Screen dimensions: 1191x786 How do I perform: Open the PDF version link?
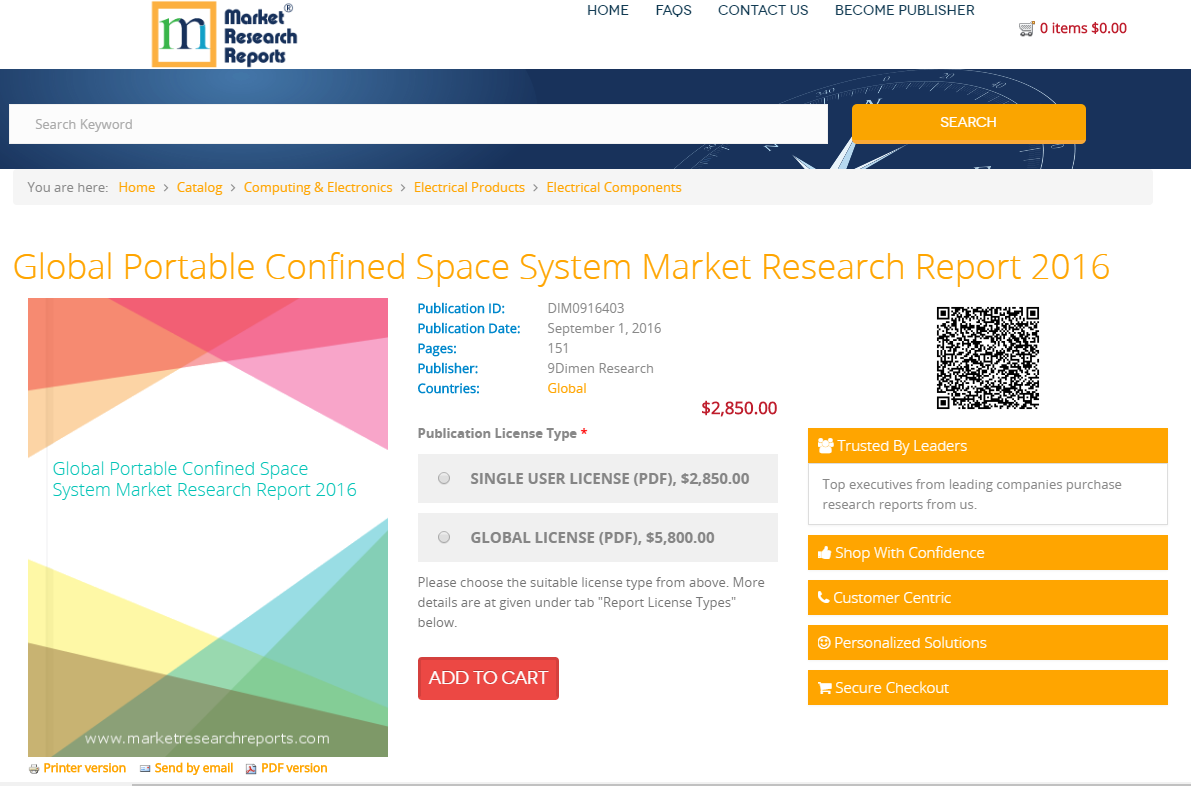pyautogui.click(x=294, y=769)
